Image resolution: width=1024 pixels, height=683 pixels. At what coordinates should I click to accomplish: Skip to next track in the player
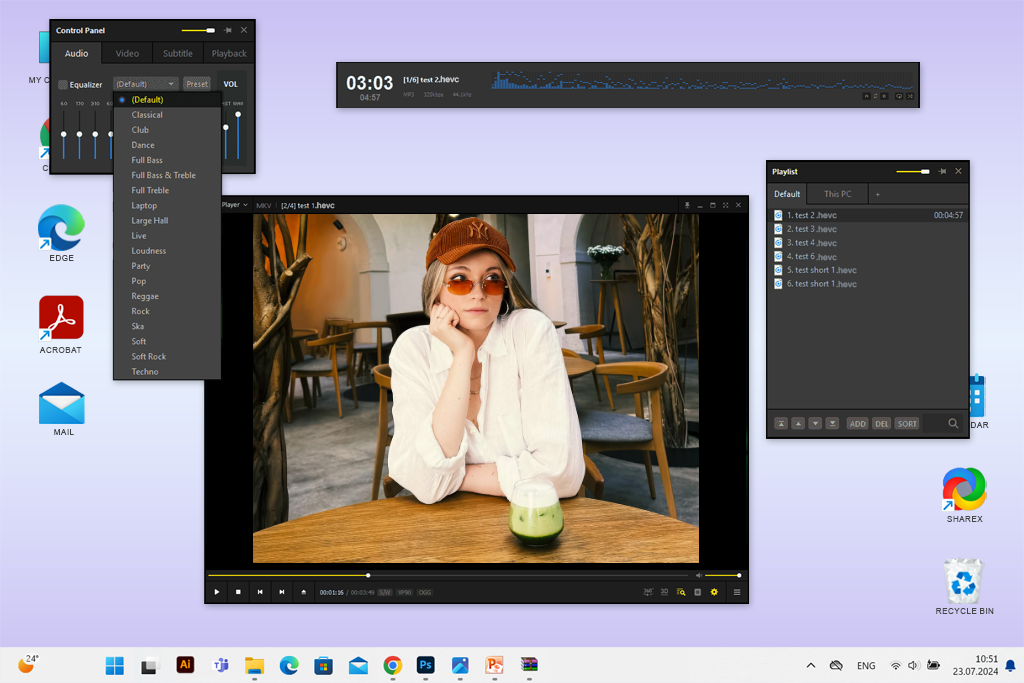pyautogui.click(x=282, y=592)
